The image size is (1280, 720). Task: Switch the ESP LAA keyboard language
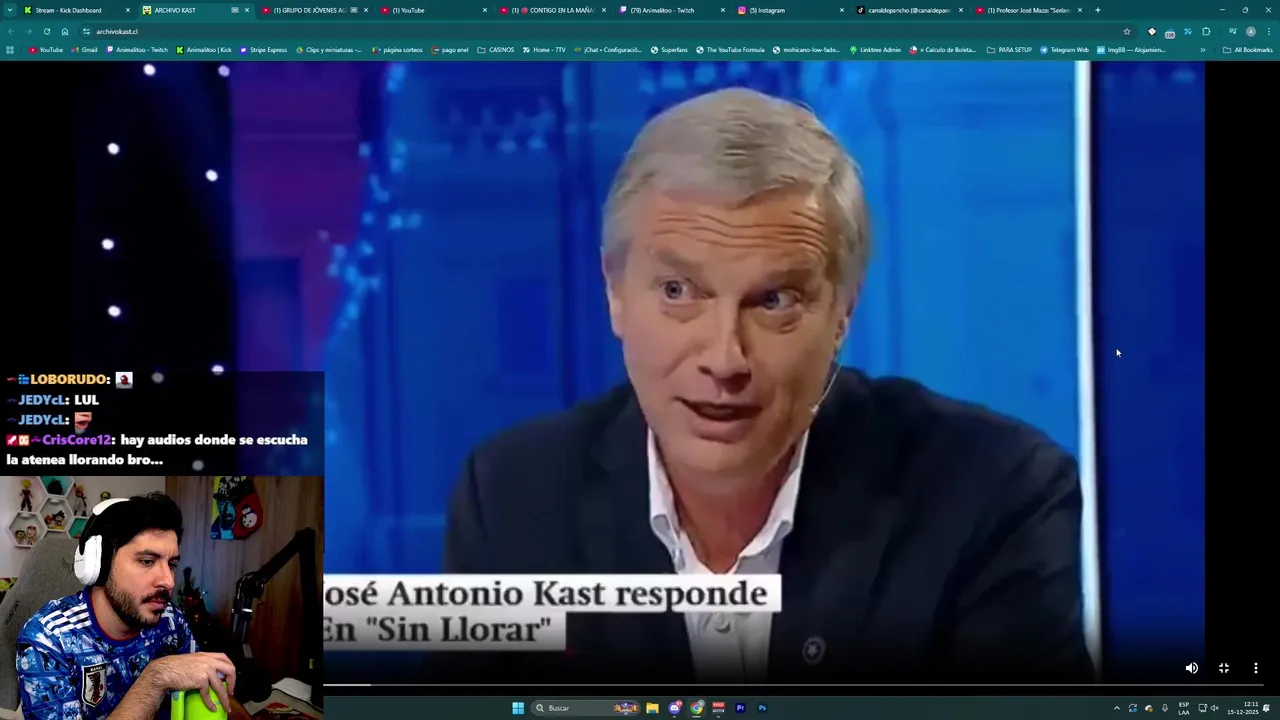click(1184, 708)
